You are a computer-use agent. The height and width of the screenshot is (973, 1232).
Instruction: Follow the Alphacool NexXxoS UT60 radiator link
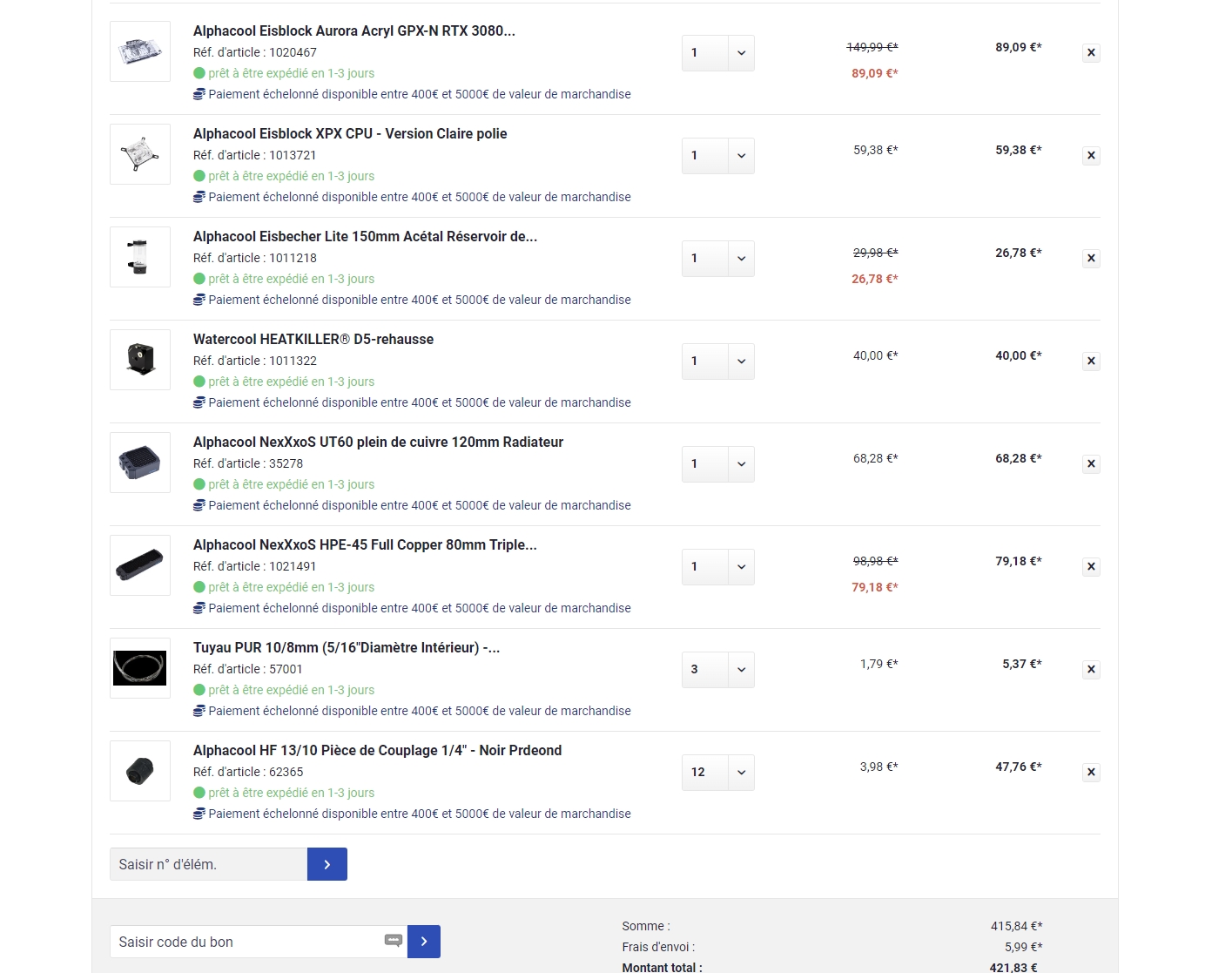tap(378, 442)
